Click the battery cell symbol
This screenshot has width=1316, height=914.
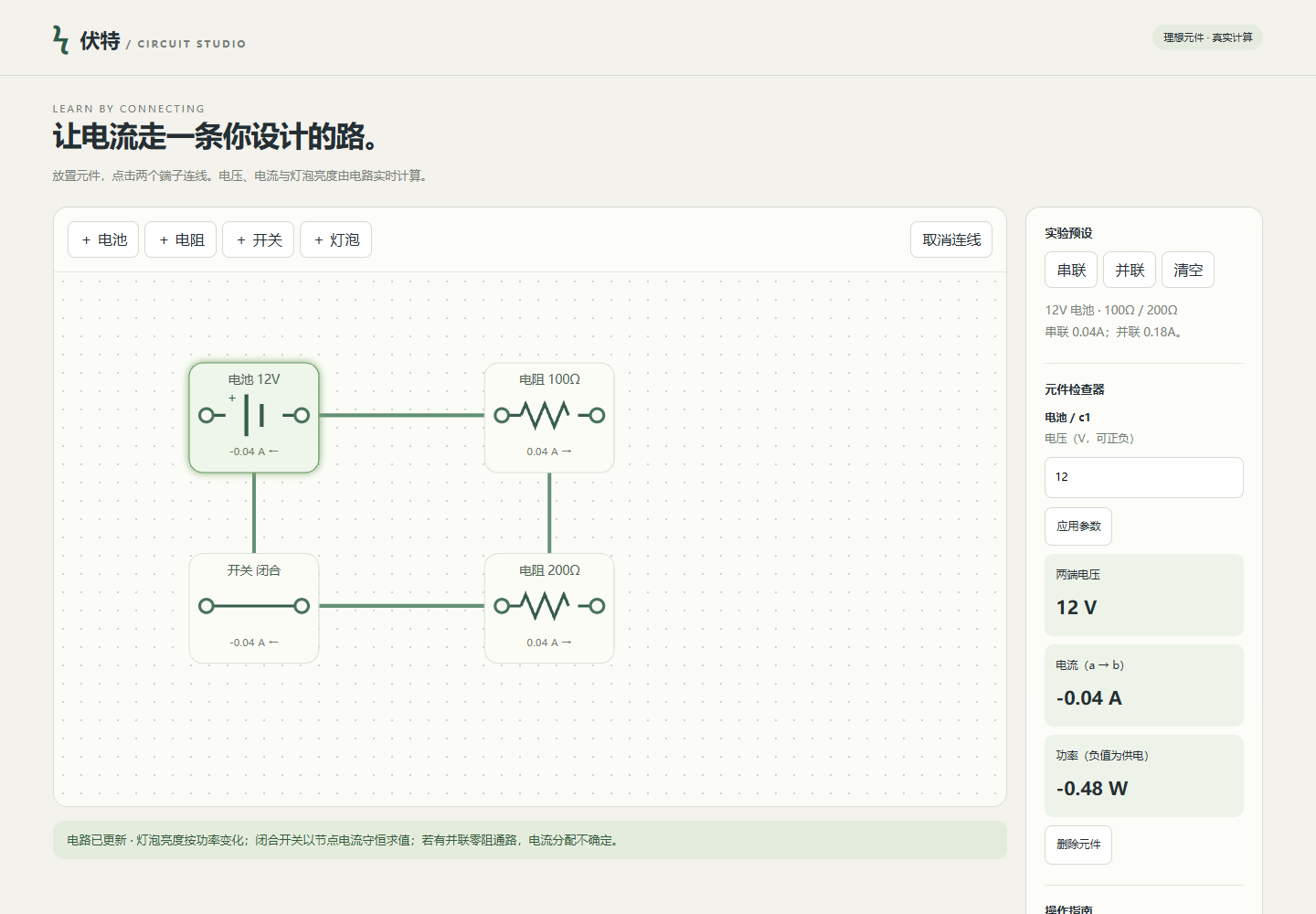point(254,415)
